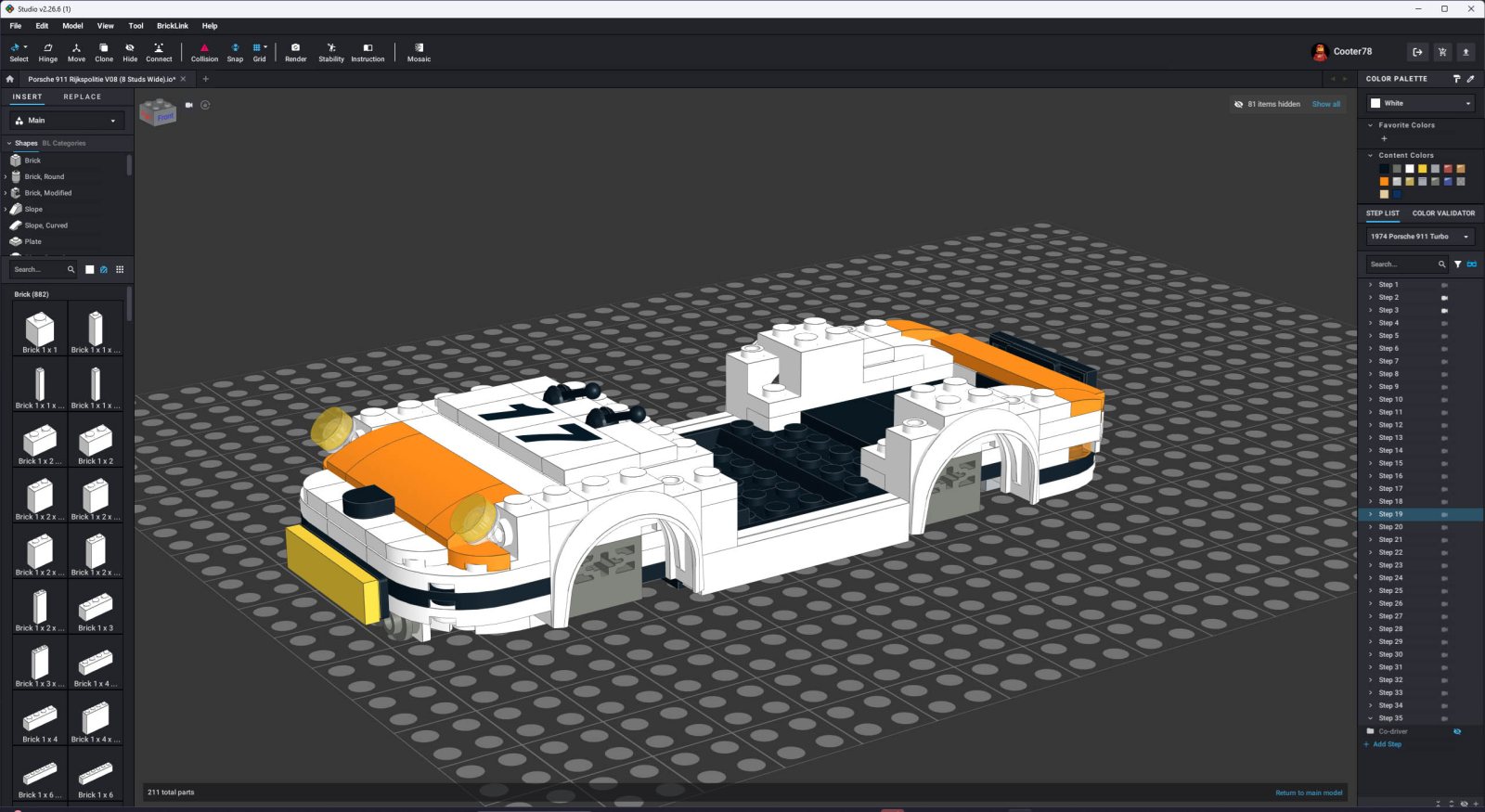
Task: Launch the Mosaic tool
Action: click(419, 52)
